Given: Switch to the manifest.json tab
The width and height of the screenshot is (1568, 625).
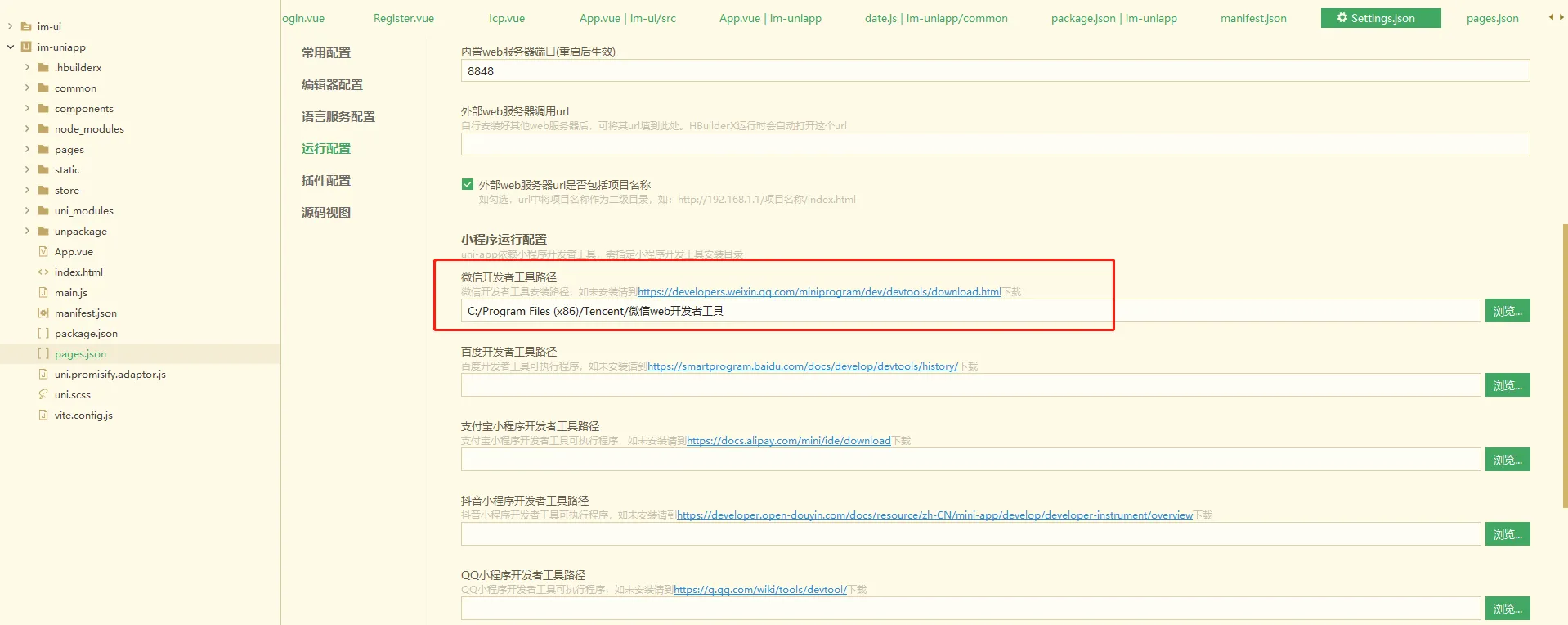Looking at the screenshot, I should pyautogui.click(x=1252, y=18).
